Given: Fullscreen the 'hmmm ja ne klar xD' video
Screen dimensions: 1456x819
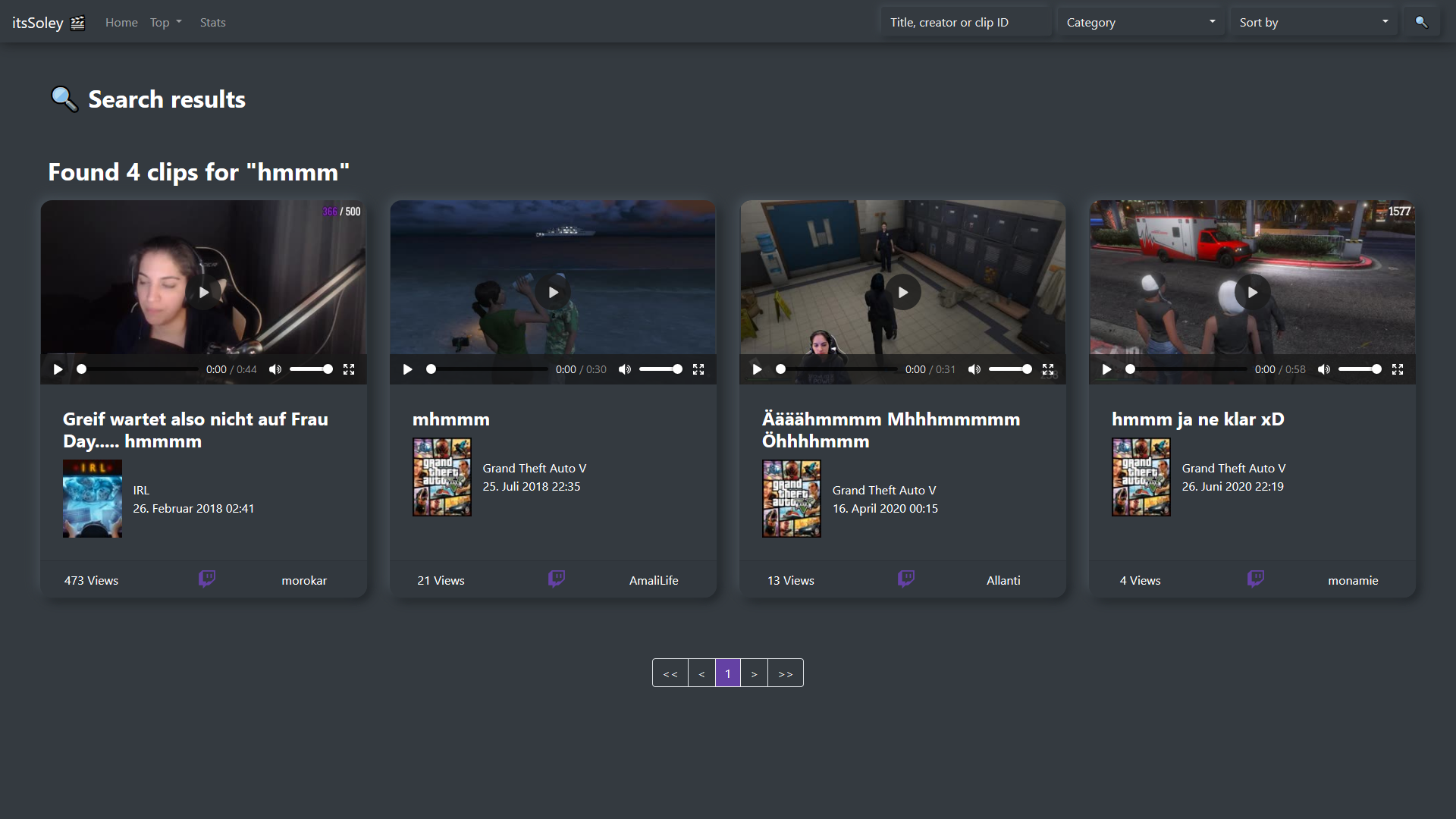Looking at the screenshot, I should (x=1398, y=369).
